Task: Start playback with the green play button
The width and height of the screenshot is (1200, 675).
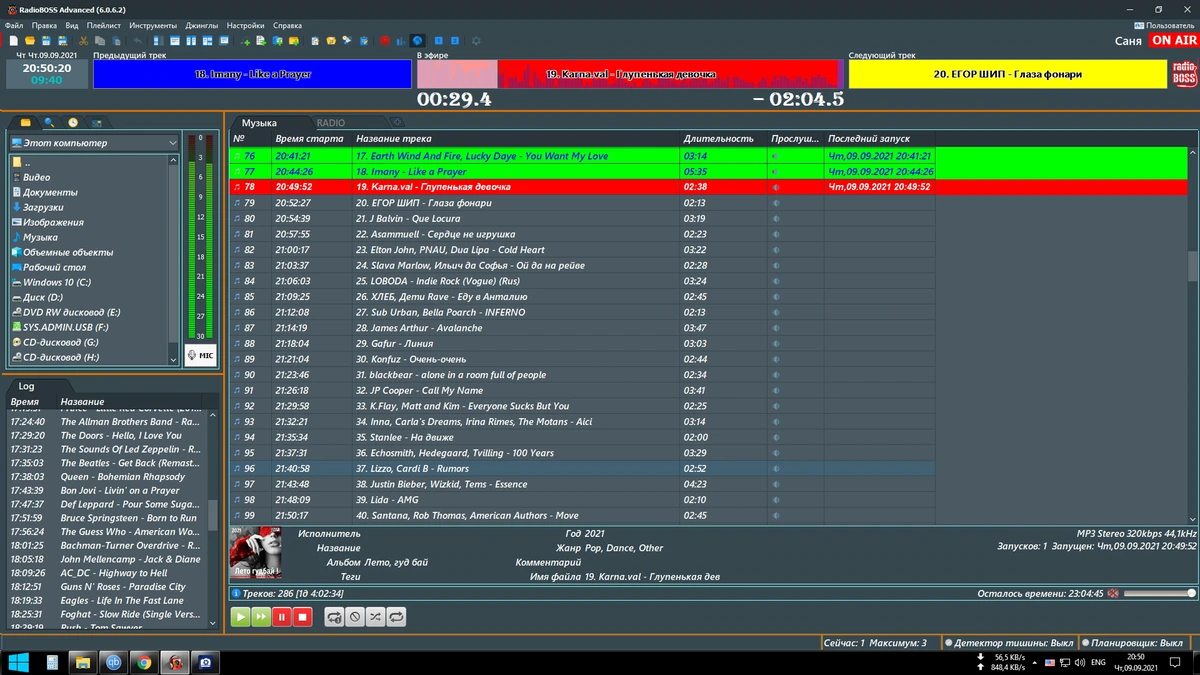Action: click(x=240, y=617)
